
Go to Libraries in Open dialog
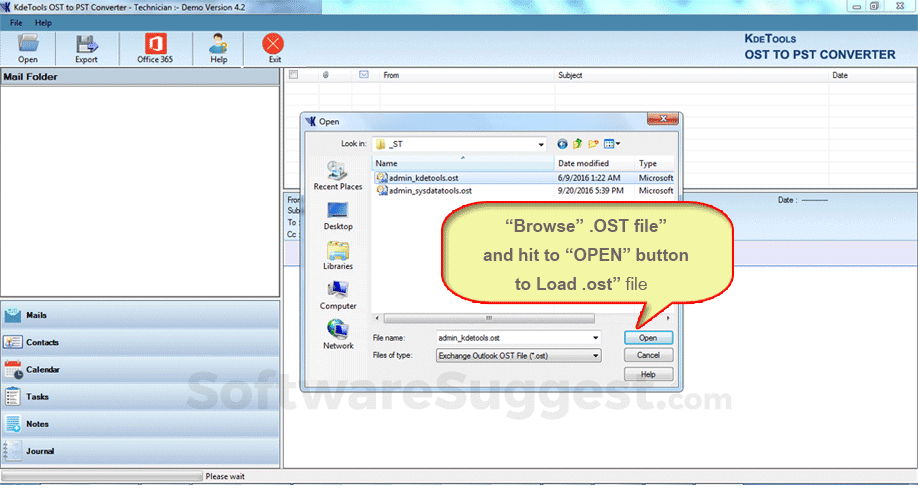pyautogui.click(x=338, y=255)
